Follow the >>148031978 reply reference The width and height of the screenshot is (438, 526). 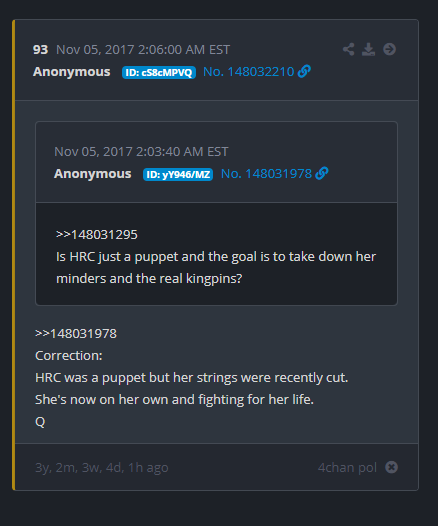(76, 333)
